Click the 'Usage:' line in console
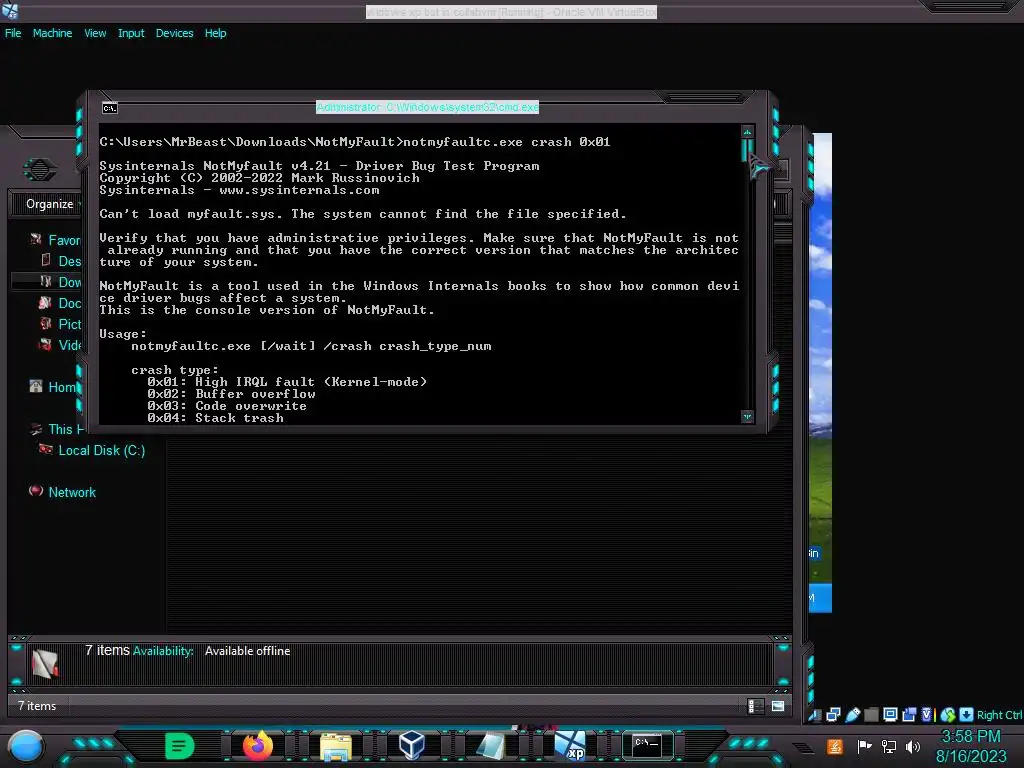Screen dimensions: 1024x768 pos(123,334)
